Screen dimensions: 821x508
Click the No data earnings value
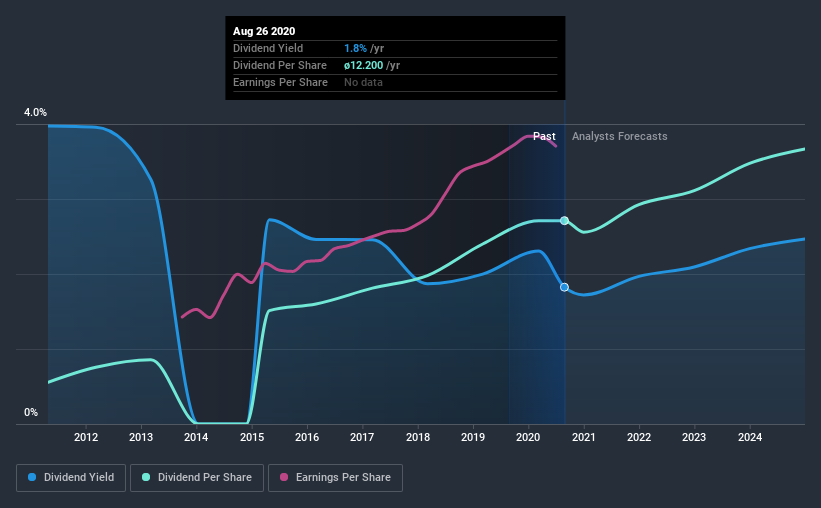363,82
